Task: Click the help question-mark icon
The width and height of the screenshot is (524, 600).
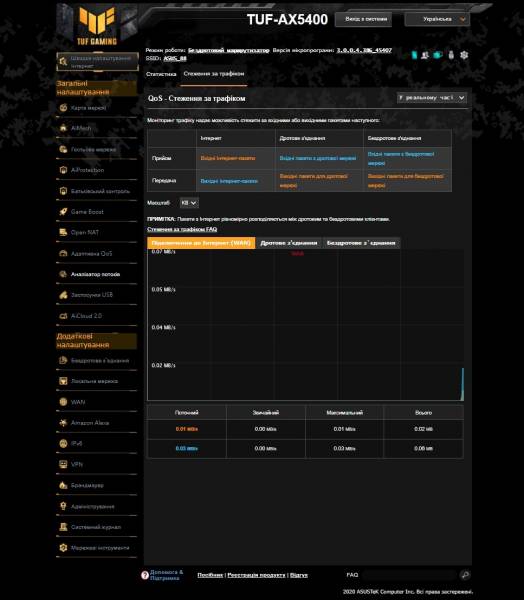Action: (145, 575)
